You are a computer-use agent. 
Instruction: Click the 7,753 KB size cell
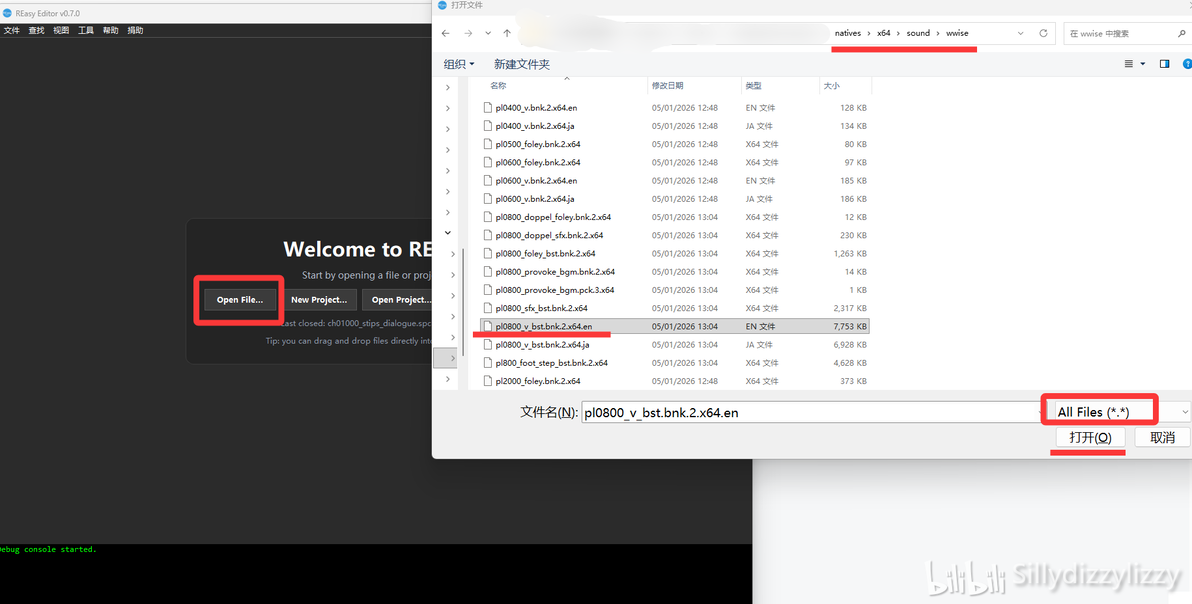tap(849, 326)
